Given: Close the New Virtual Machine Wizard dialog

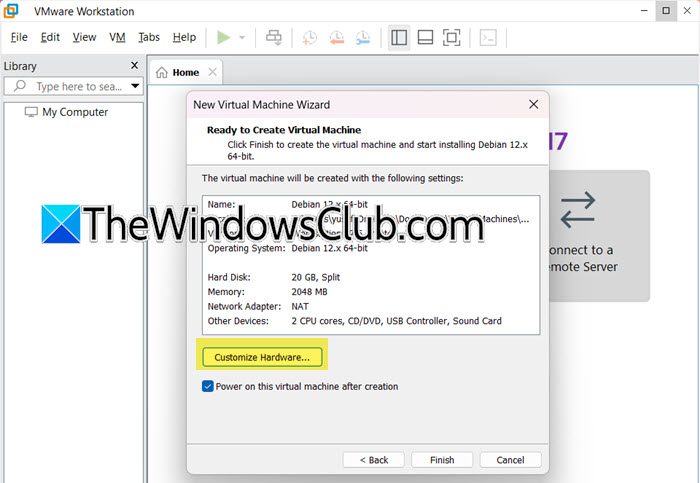Looking at the screenshot, I should 533,104.
